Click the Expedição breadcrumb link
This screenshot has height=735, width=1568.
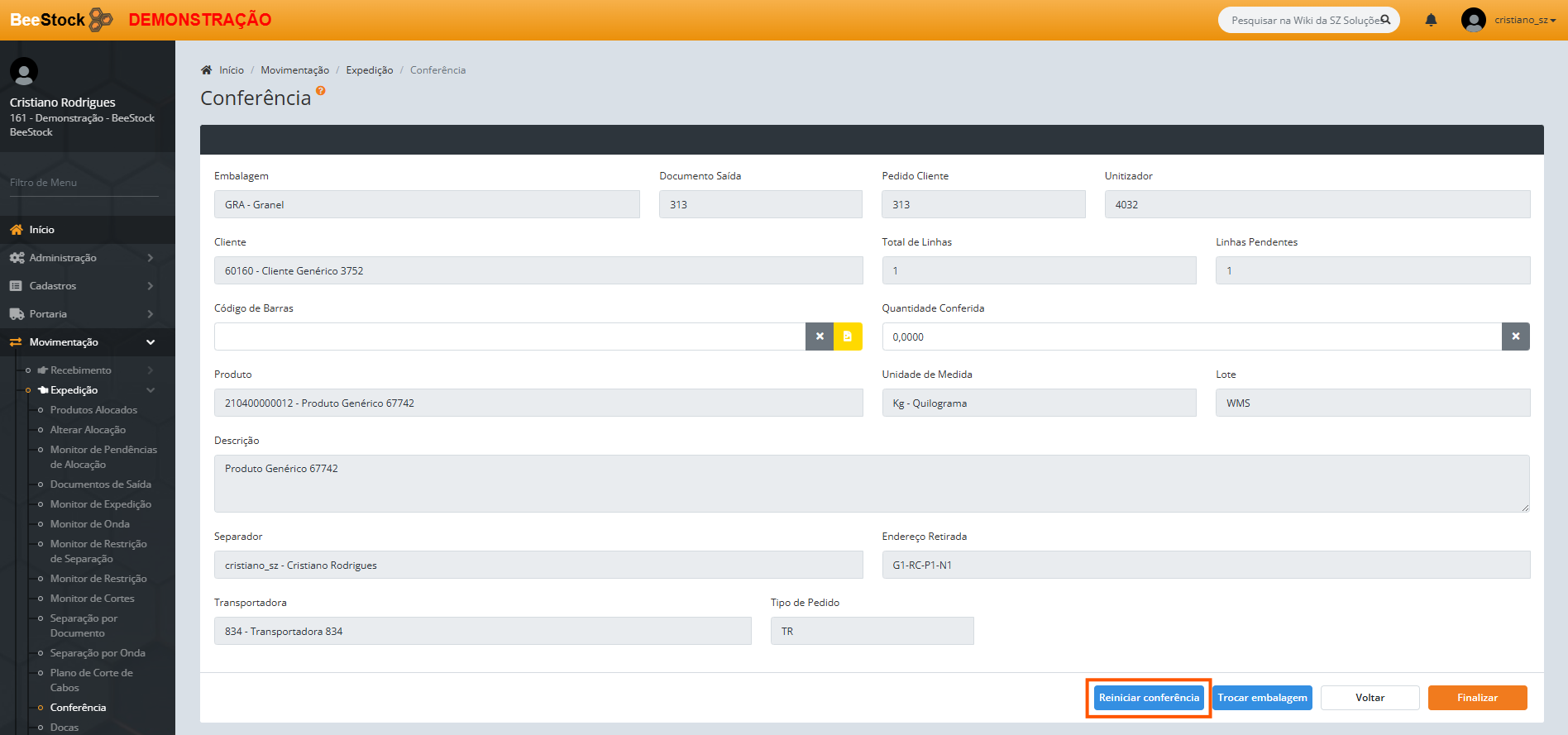point(369,70)
